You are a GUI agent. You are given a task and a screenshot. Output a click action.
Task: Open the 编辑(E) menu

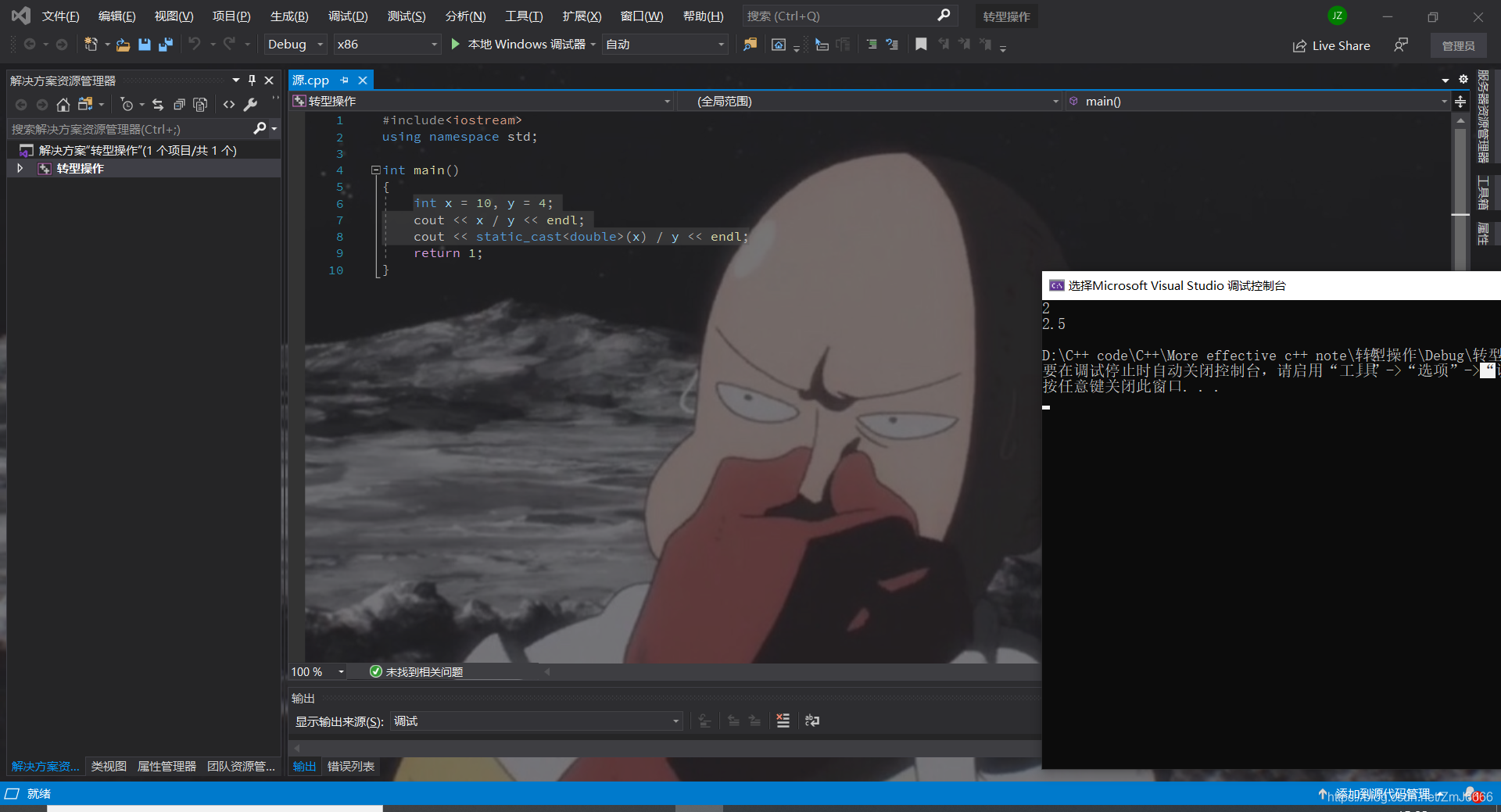[116, 16]
